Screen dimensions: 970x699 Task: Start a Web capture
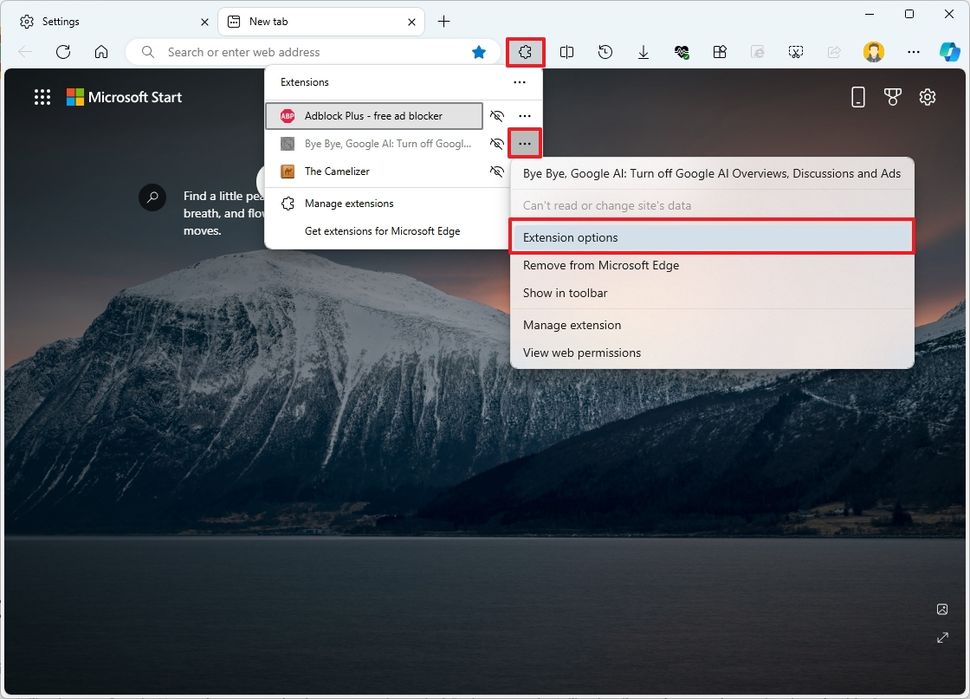click(795, 52)
